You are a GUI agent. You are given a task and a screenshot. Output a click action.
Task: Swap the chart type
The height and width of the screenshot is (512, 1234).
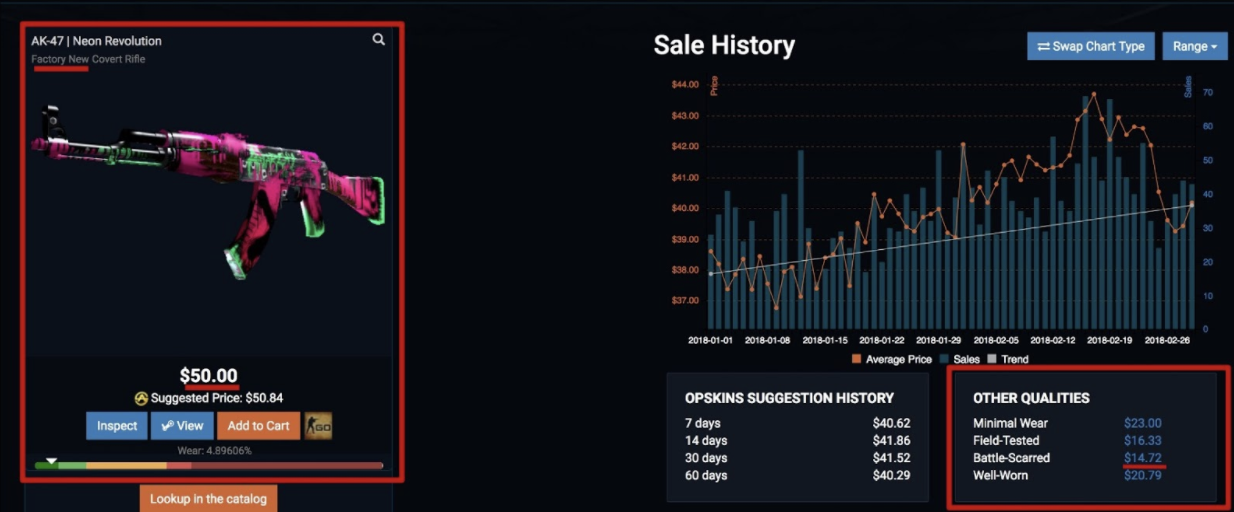[1091, 46]
